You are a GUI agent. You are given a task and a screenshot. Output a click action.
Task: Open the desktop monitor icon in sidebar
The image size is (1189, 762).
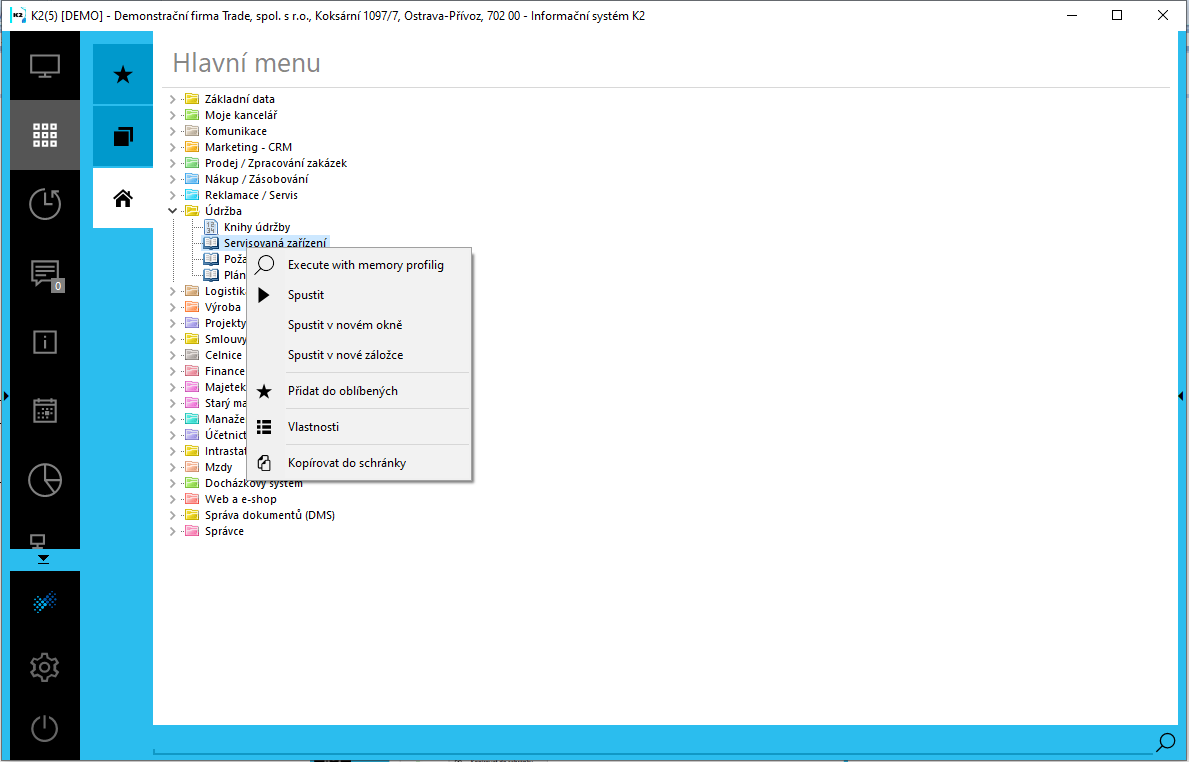click(45, 65)
